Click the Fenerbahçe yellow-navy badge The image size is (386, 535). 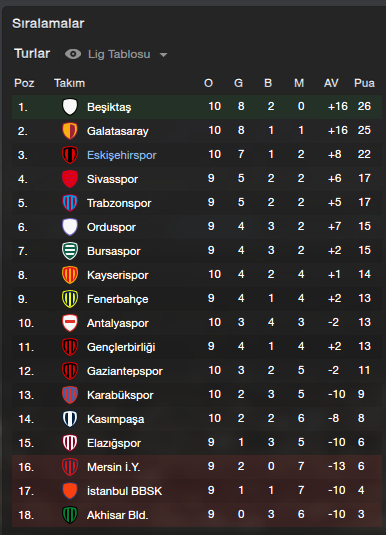[70, 299]
